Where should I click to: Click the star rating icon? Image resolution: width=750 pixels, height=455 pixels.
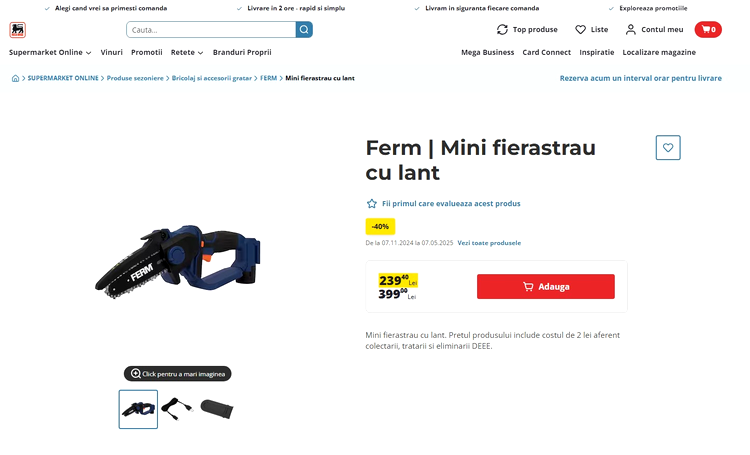pyautogui.click(x=372, y=204)
